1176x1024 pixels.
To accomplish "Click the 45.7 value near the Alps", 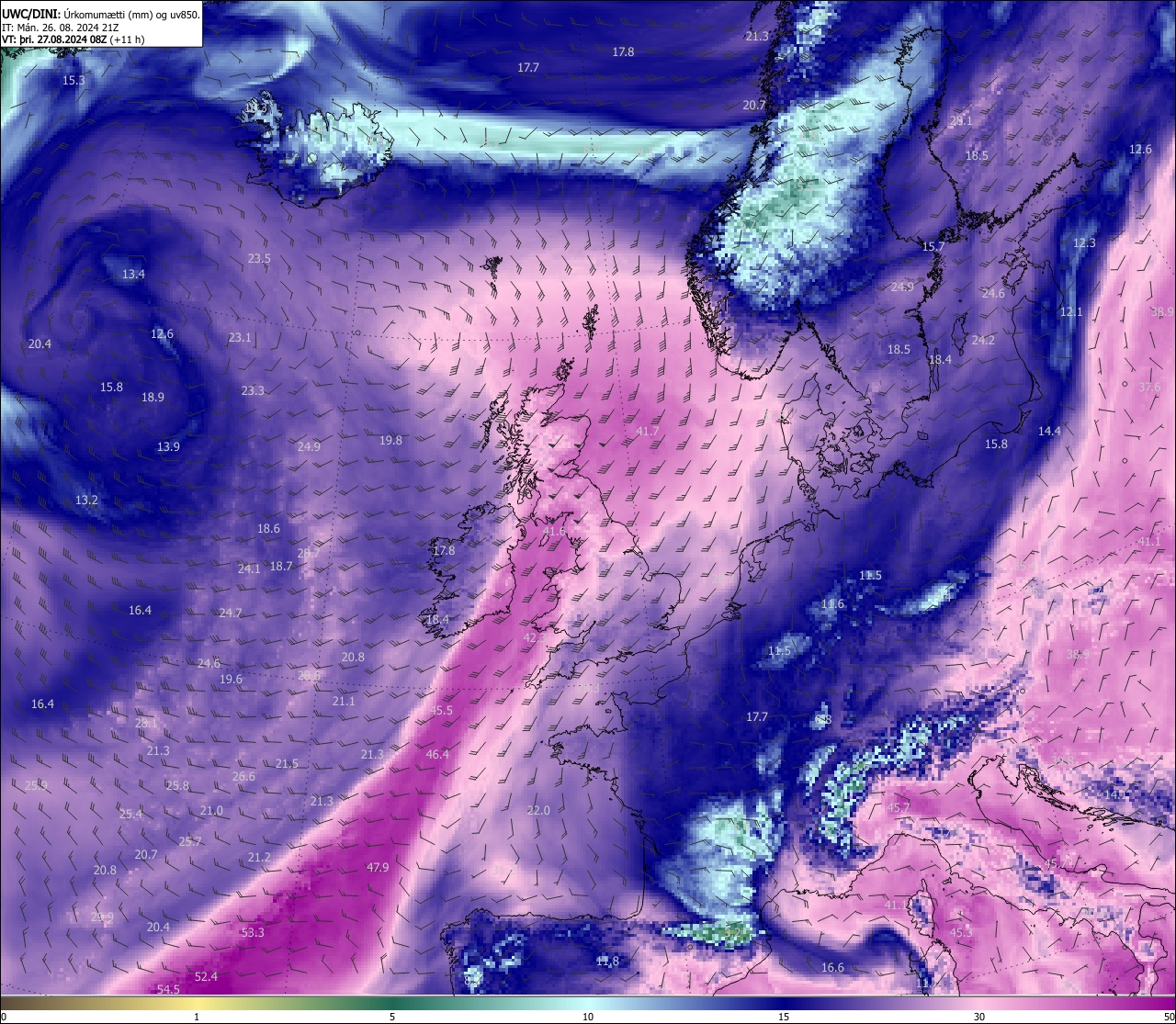I will point(898,808).
